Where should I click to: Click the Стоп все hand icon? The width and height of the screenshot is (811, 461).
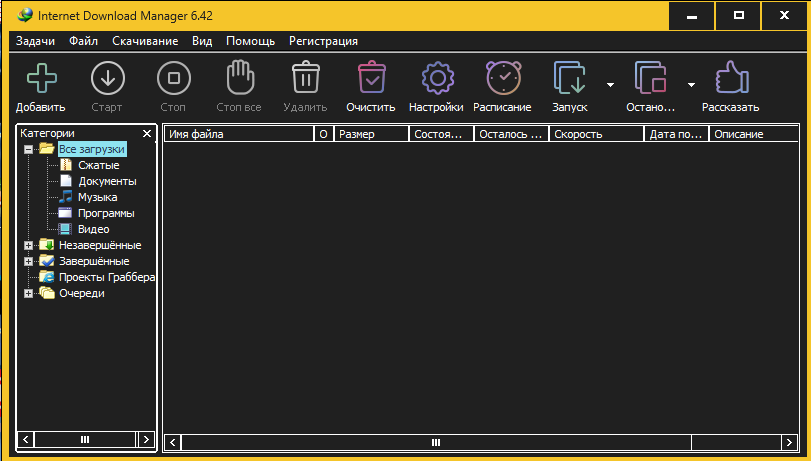tap(241, 77)
